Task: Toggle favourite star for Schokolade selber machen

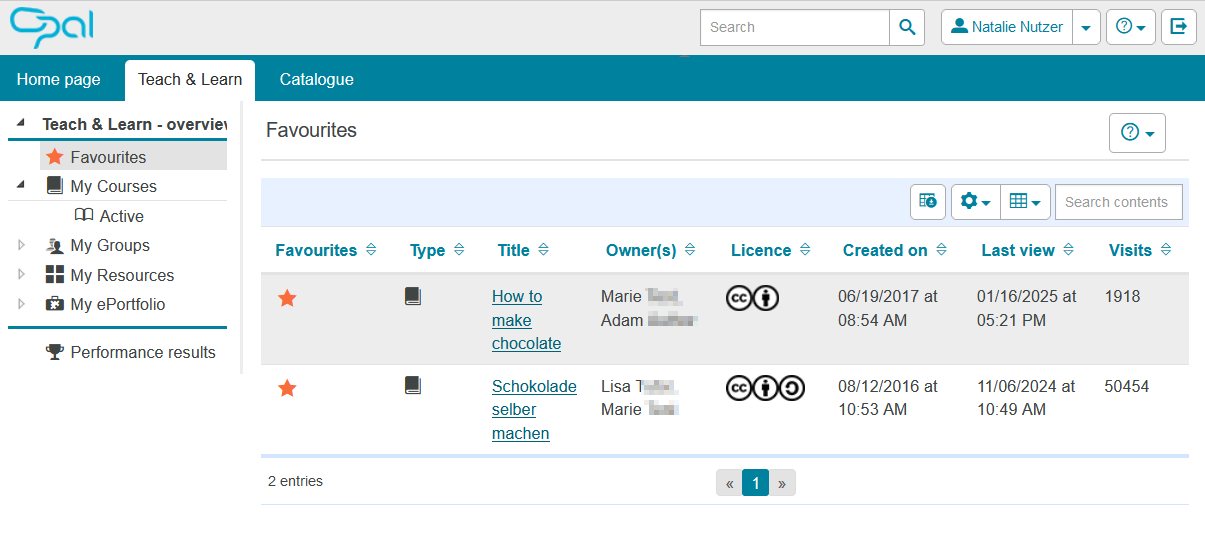Action: point(287,388)
